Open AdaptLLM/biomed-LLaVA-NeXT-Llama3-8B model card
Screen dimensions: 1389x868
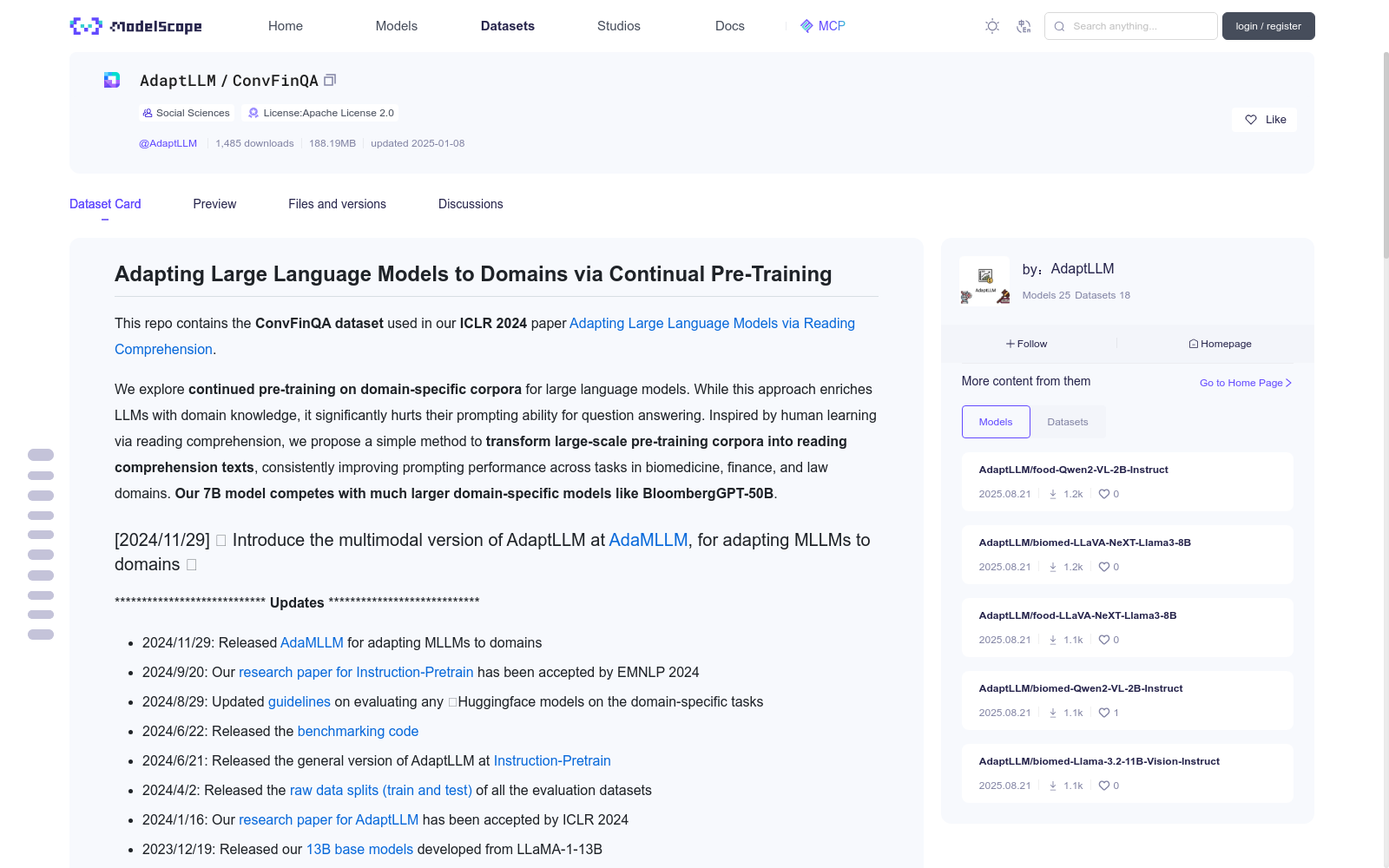click(1128, 555)
